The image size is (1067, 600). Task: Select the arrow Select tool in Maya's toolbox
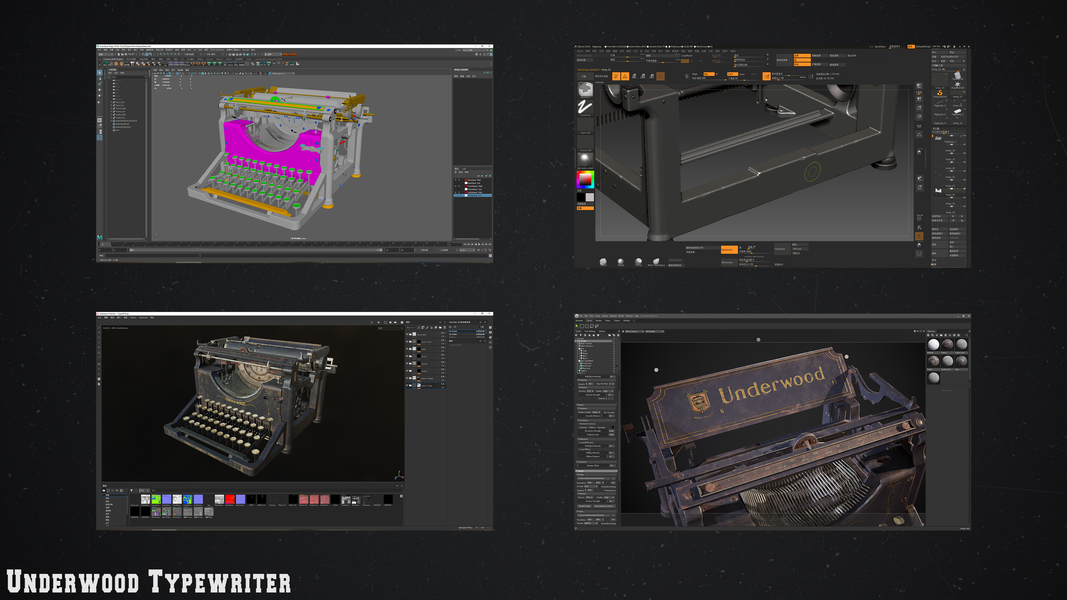pyautogui.click(x=99, y=72)
